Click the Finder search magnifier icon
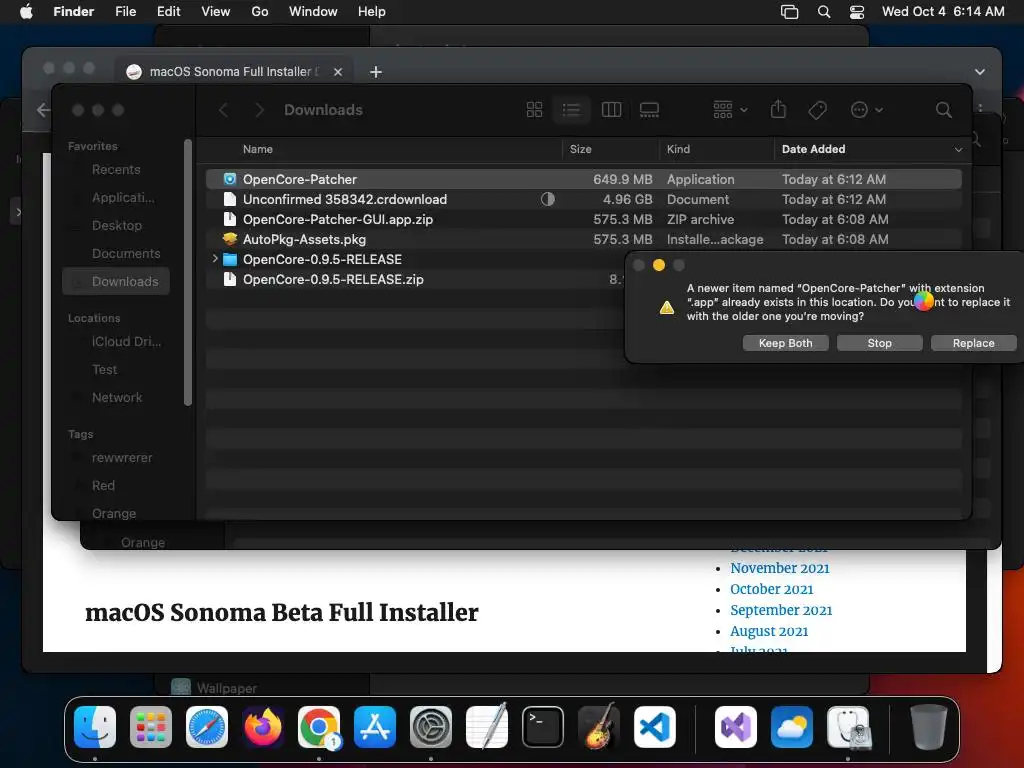The height and width of the screenshot is (768, 1024). (x=944, y=110)
